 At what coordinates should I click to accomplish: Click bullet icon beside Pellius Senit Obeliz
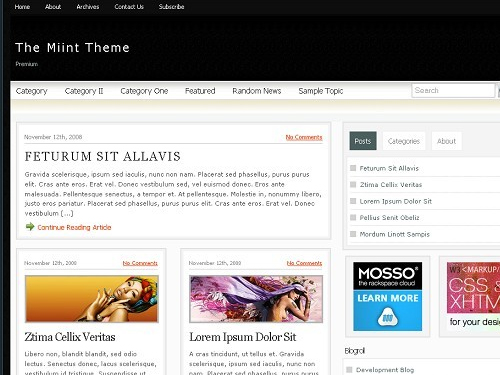click(353, 217)
